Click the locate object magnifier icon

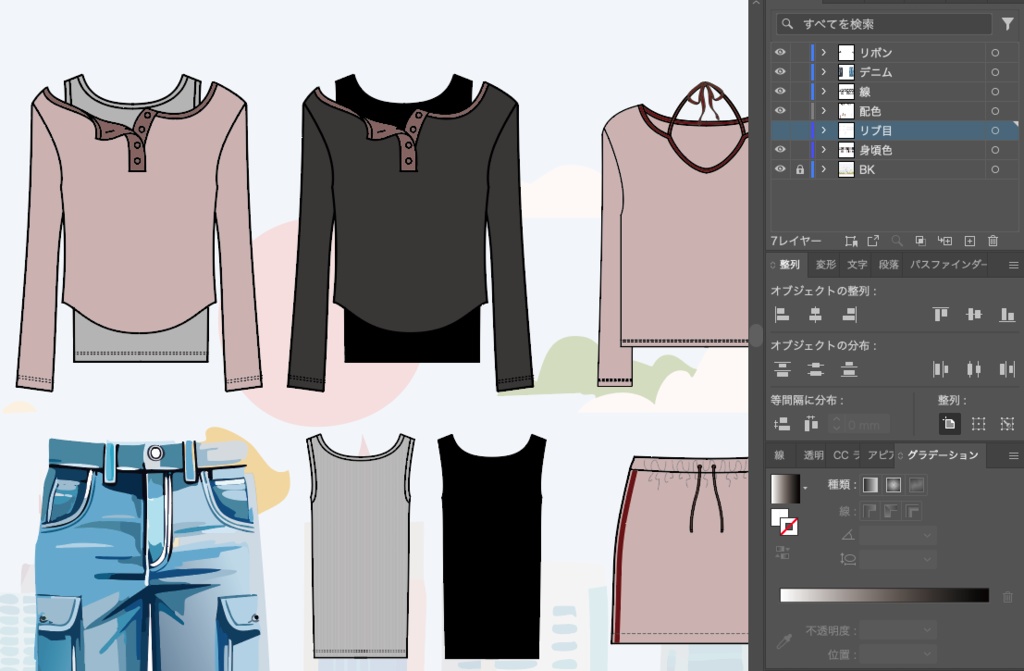coord(897,241)
